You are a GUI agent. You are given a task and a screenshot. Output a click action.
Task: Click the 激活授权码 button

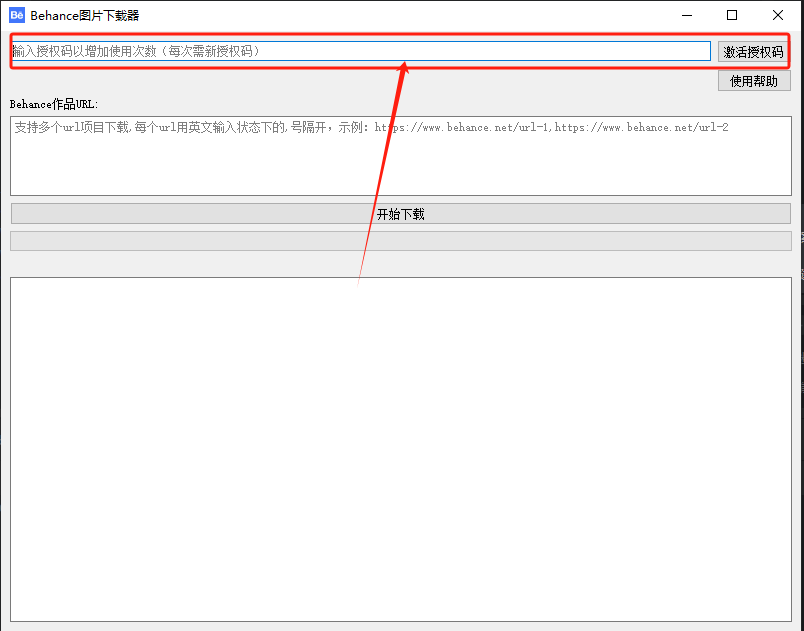pyautogui.click(x=753, y=52)
